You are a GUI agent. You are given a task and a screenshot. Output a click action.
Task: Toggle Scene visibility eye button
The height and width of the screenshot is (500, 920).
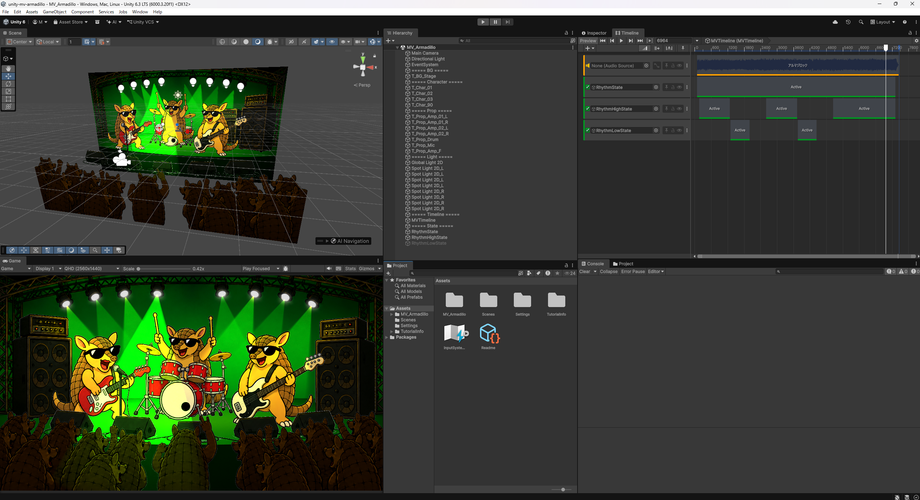(332, 42)
